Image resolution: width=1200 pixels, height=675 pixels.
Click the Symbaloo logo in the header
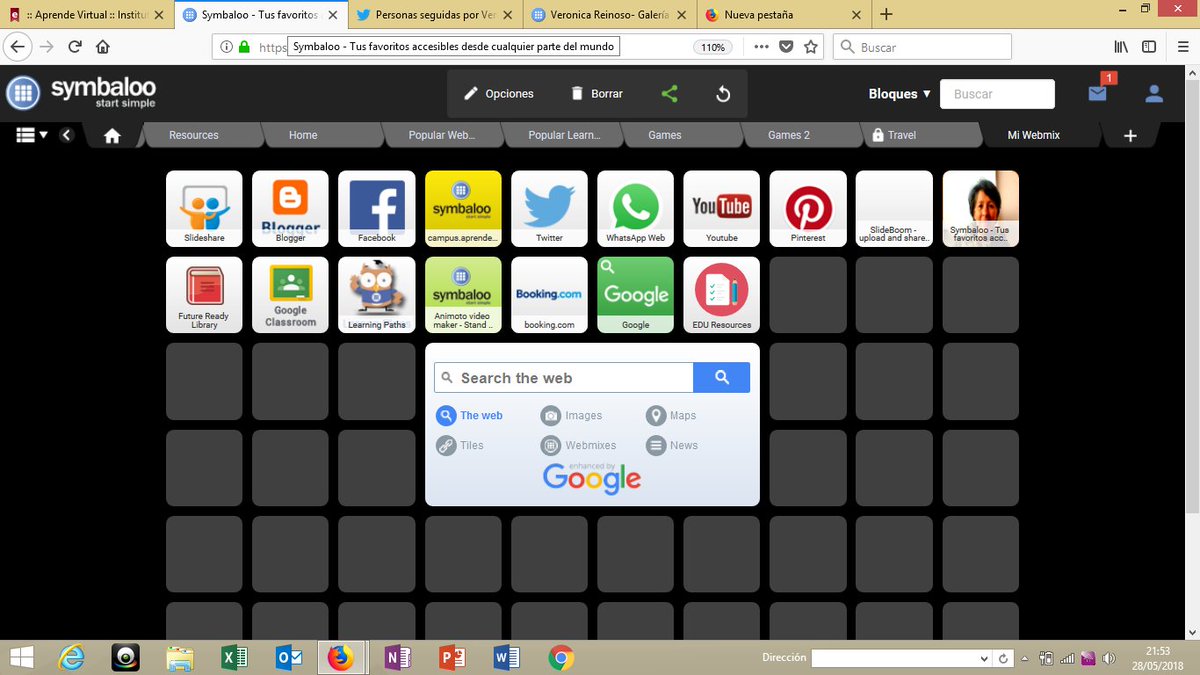point(81,94)
